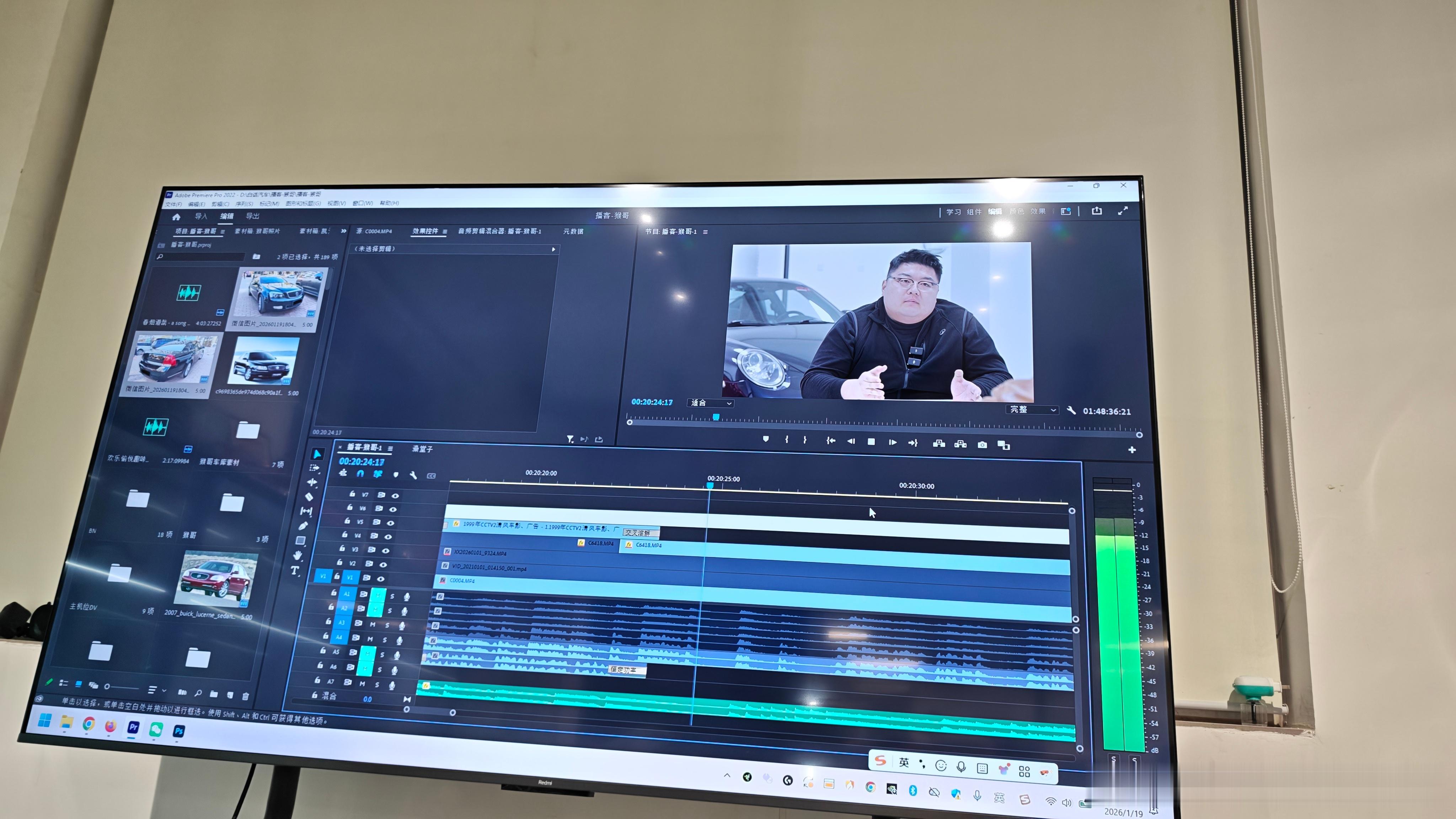1456x819 pixels.
Task: Open the 完整 playback resolution dropdown
Action: (1032, 410)
